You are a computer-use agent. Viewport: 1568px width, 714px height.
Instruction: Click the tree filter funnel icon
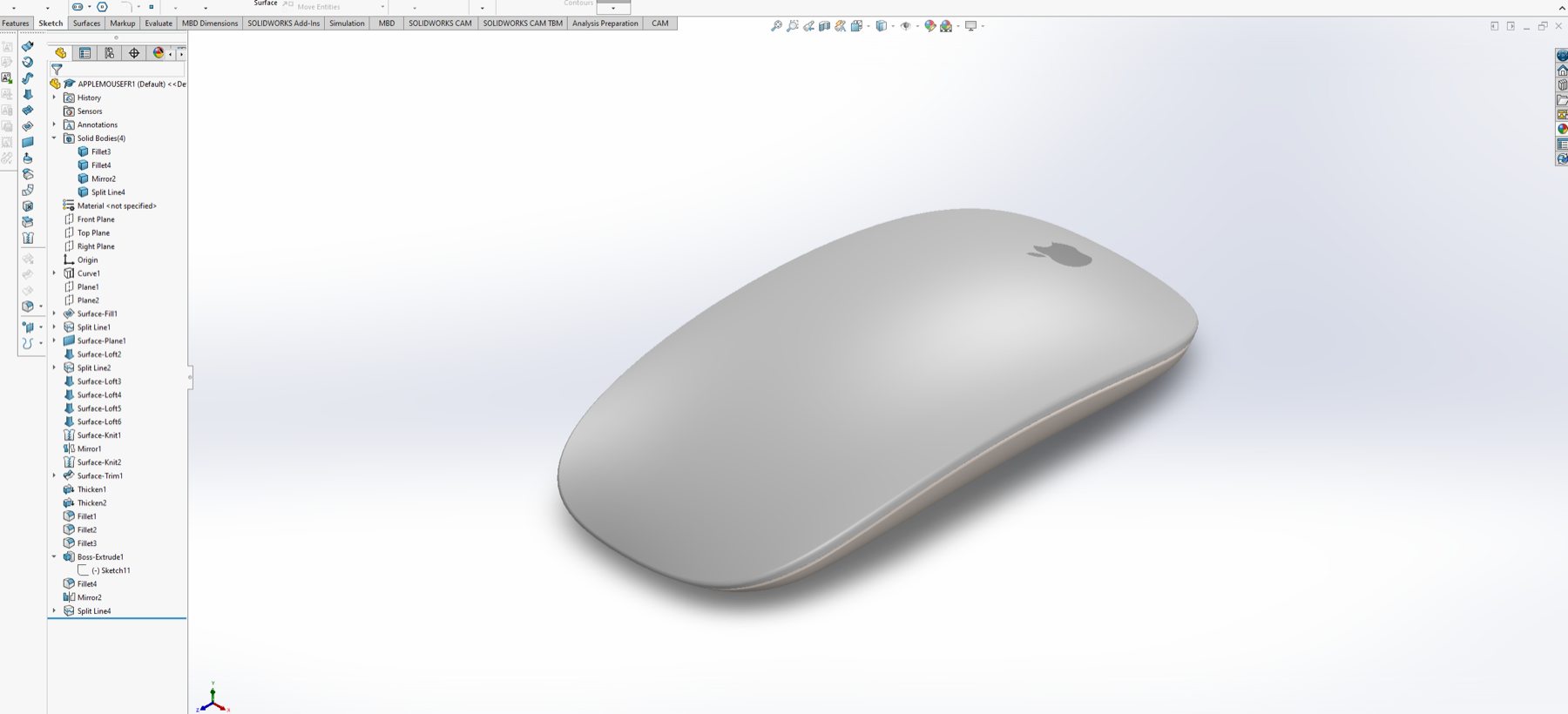(57, 69)
